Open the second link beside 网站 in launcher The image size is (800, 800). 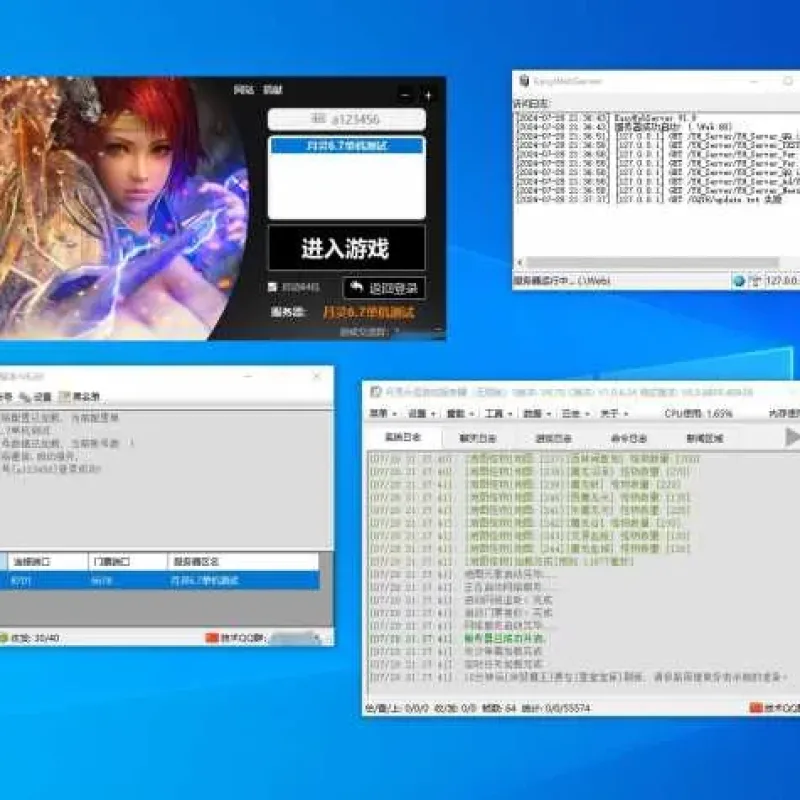(273, 90)
